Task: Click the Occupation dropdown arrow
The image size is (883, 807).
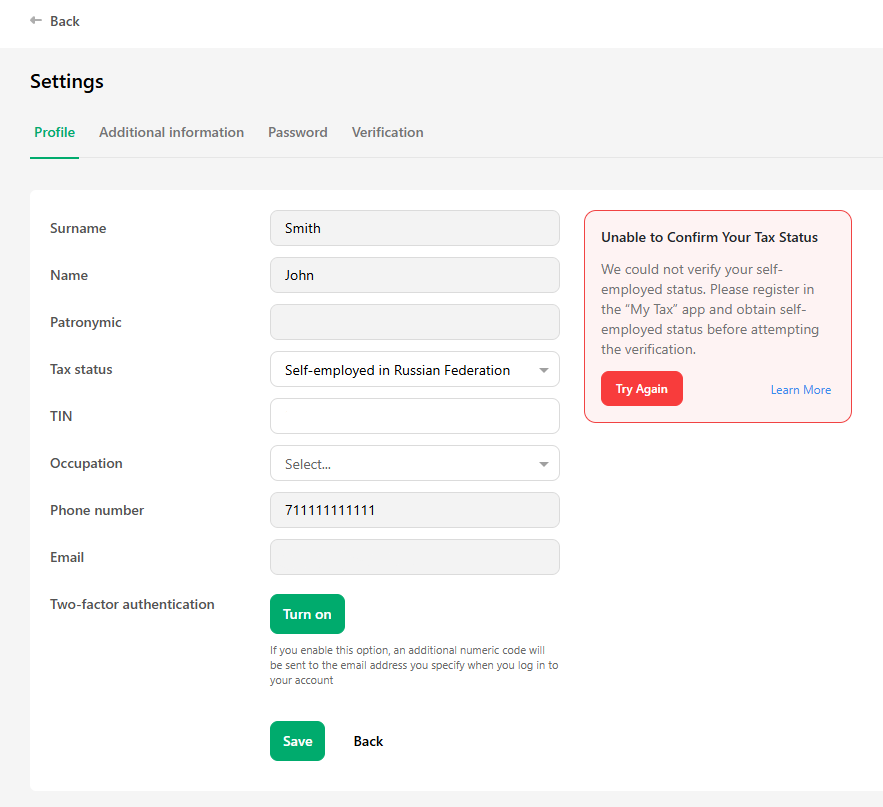Action: pos(543,464)
